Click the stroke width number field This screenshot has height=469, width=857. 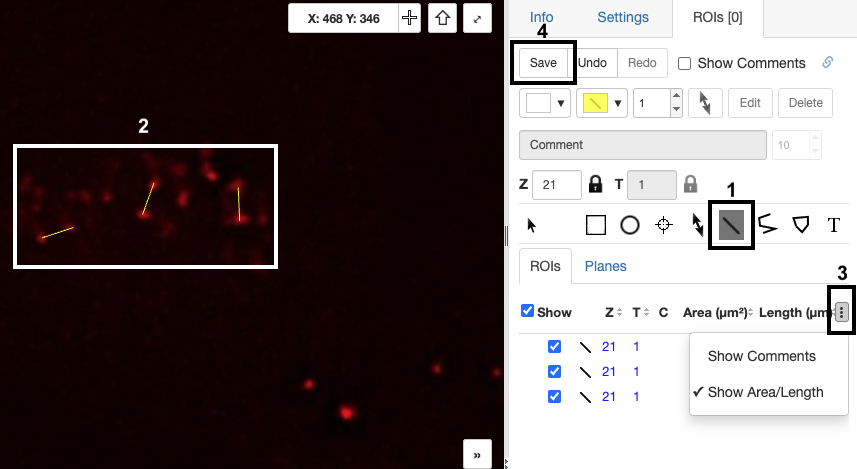pos(651,103)
